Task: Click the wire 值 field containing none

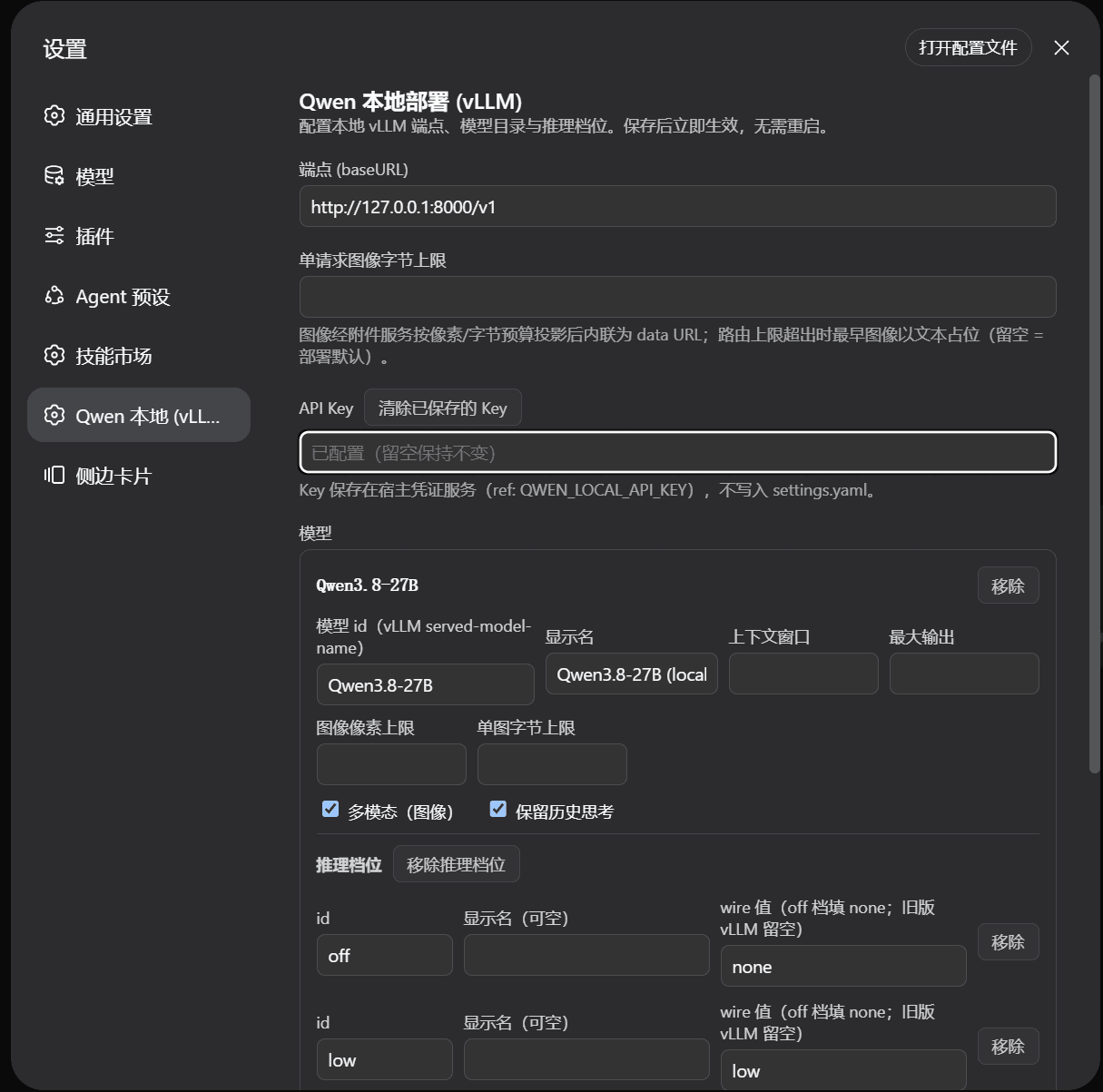Action: [843, 966]
